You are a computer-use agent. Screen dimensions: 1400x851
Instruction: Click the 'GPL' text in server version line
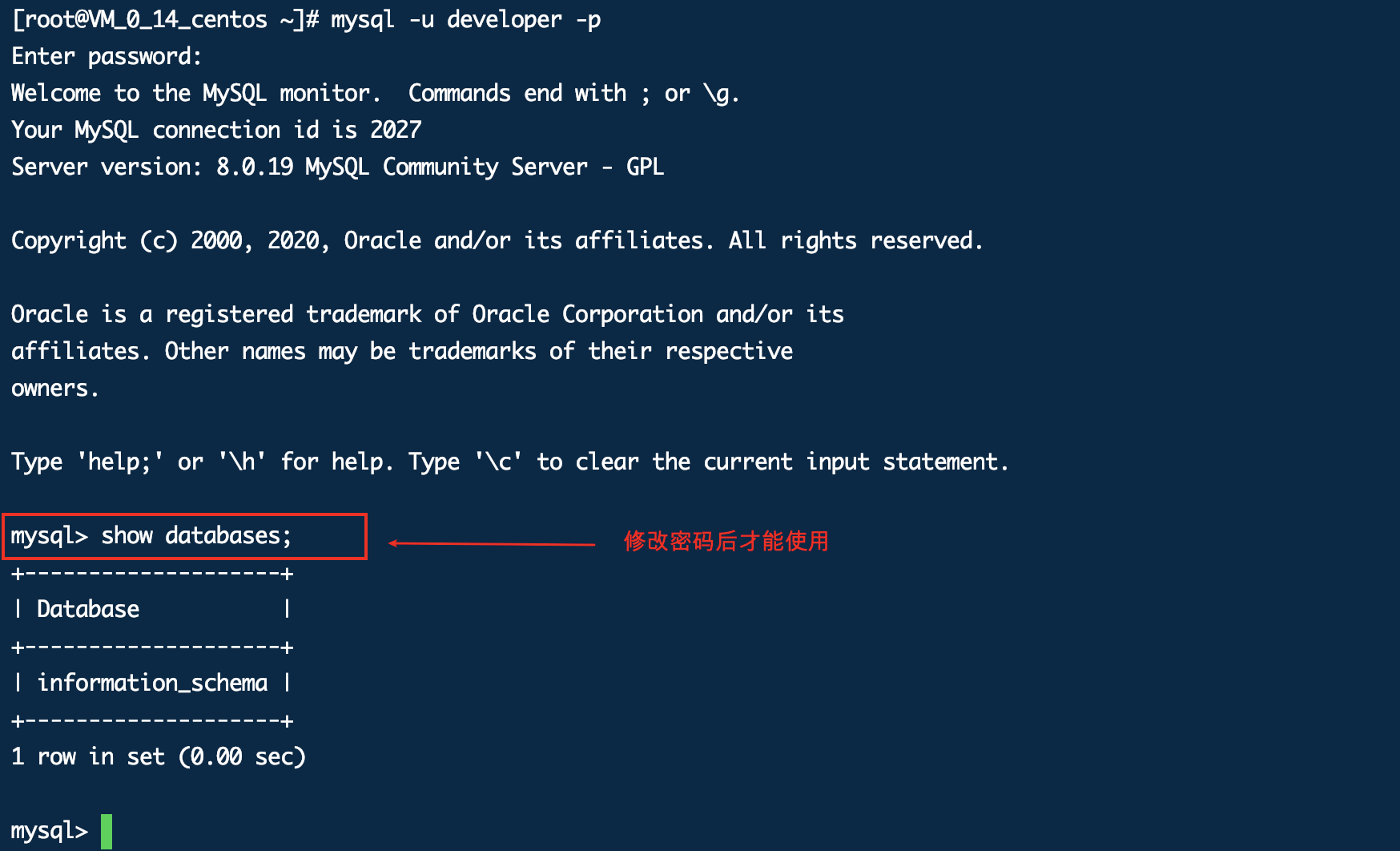point(645,167)
